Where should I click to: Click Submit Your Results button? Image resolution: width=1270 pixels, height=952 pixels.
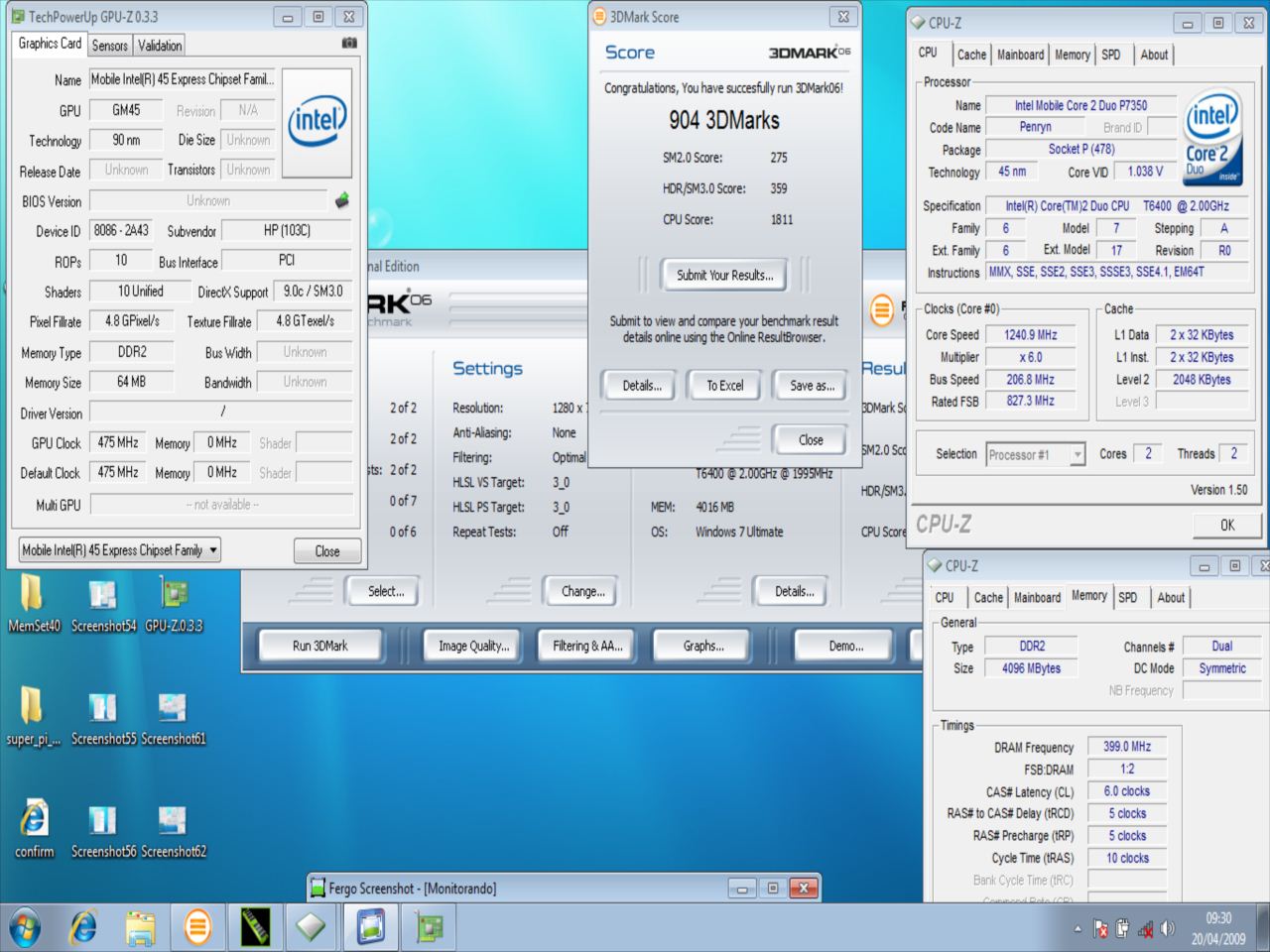click(x=724, y=275)
